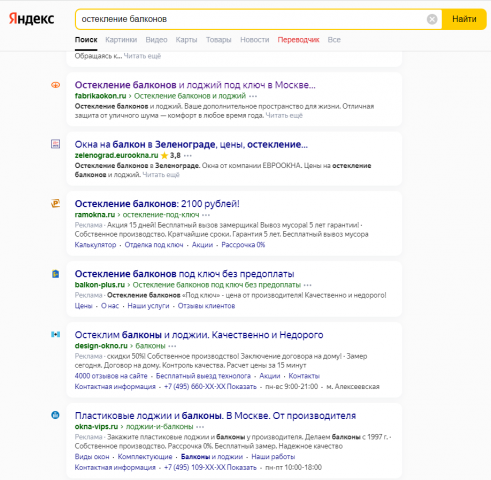Open the Комплектующие sitelink
This screenshot has width=491, height=480.
click(145, 457)
